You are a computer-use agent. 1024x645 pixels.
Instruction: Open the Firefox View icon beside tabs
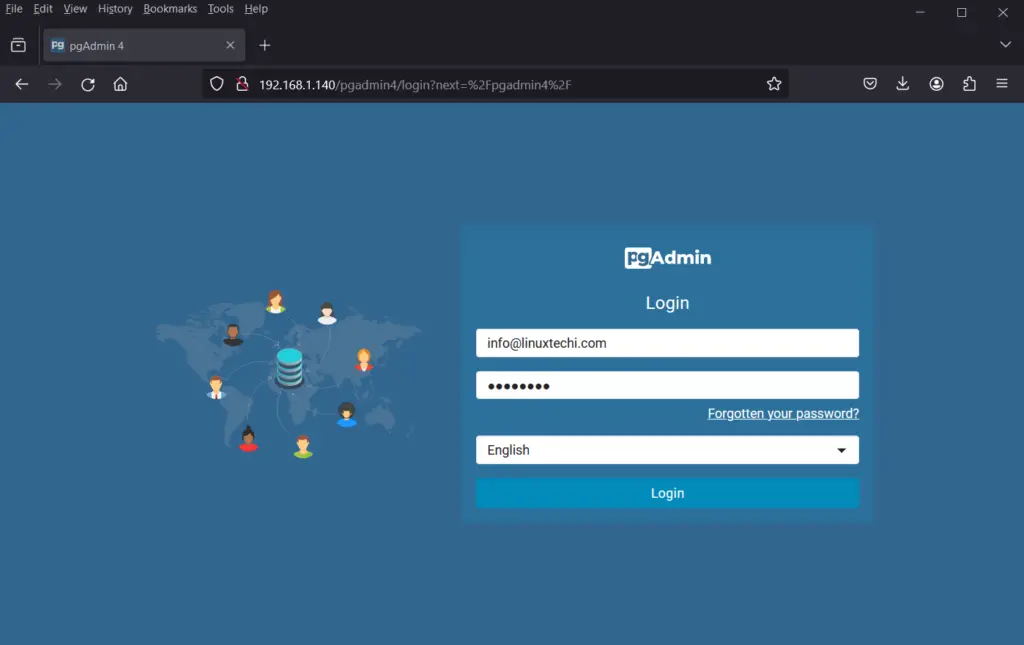pos(18,45)
